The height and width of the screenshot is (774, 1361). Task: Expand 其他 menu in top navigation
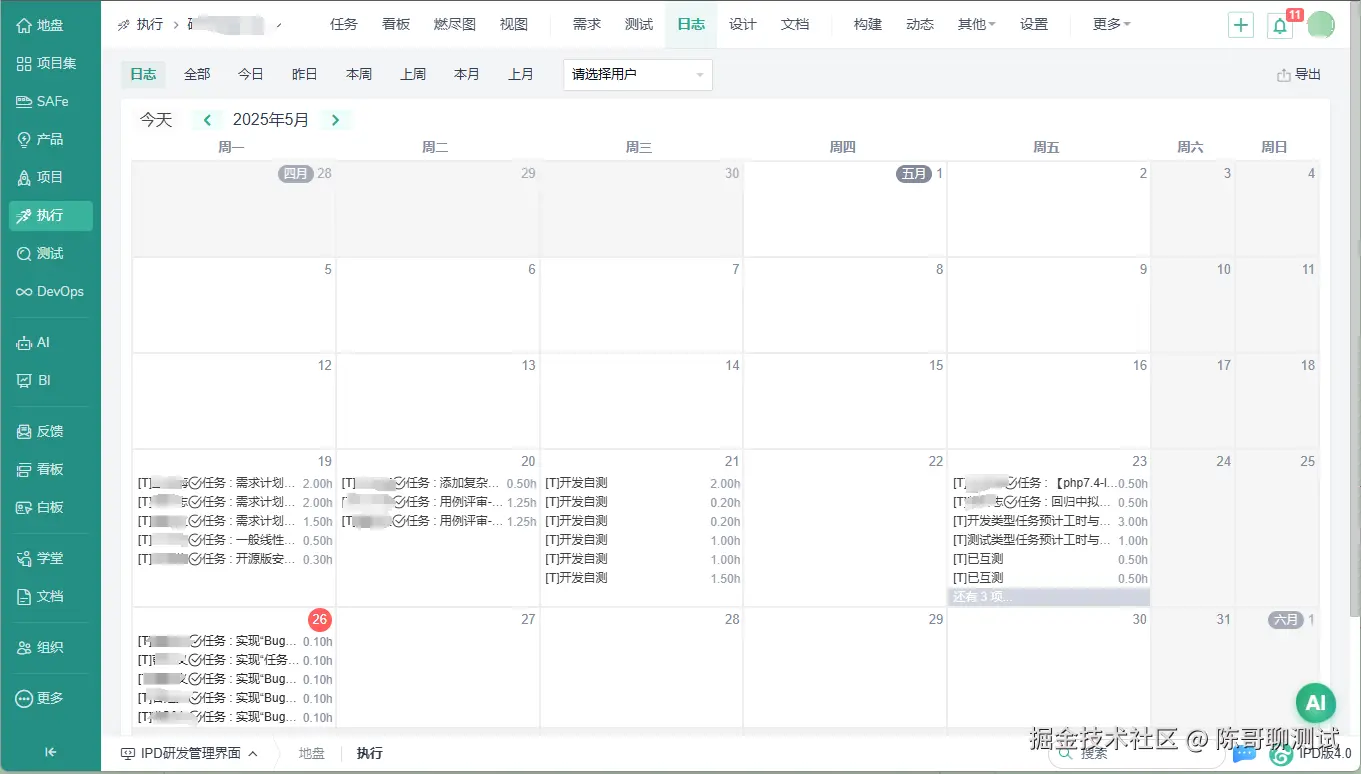pos(976,24)
